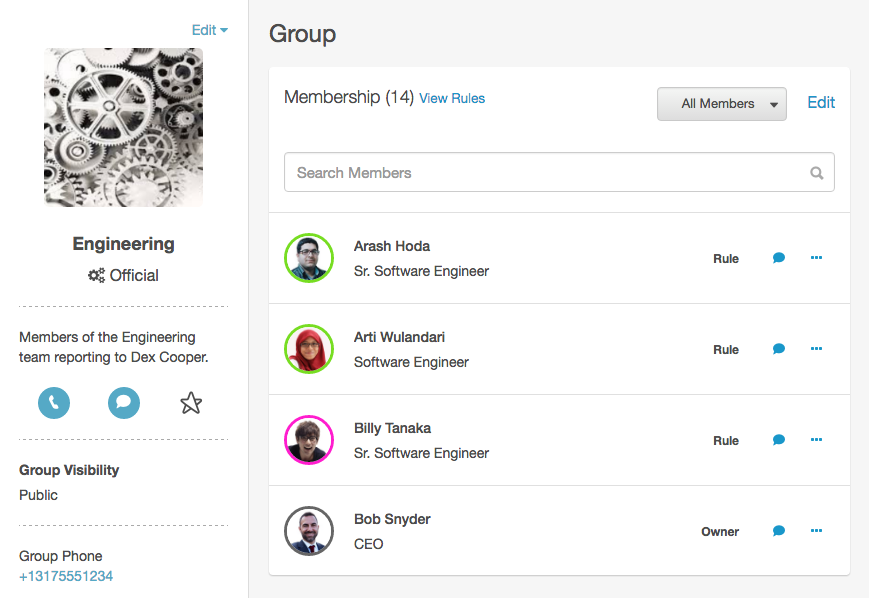Click the phone call icon for Engineering group
The width and height of the screenshot is (869, 598).
click(54, 403)
